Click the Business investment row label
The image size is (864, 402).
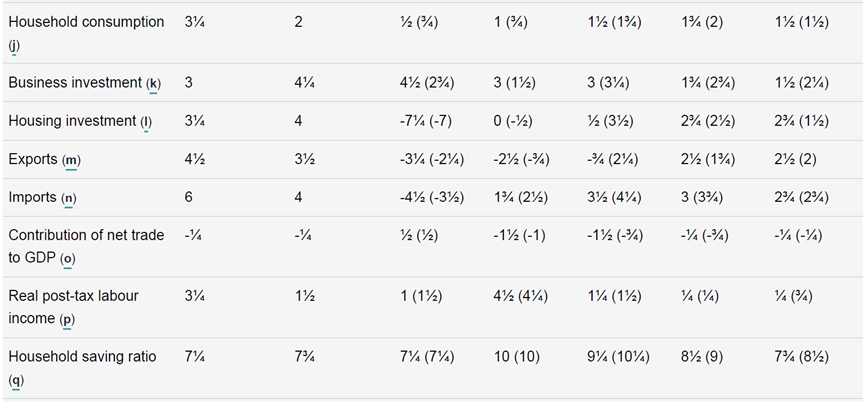coord(75,83)
